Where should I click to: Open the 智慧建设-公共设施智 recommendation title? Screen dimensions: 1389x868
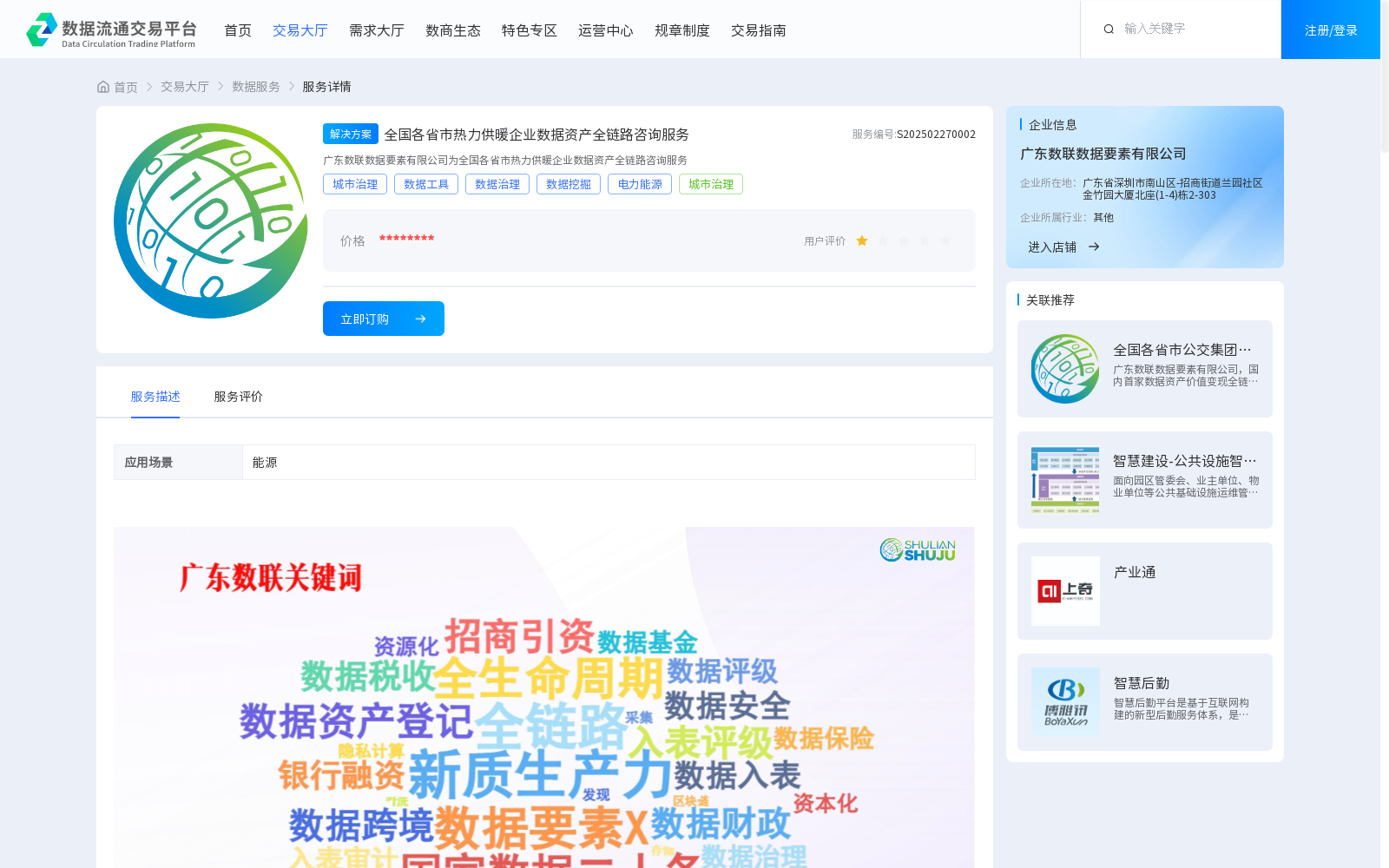point(1185,461)
